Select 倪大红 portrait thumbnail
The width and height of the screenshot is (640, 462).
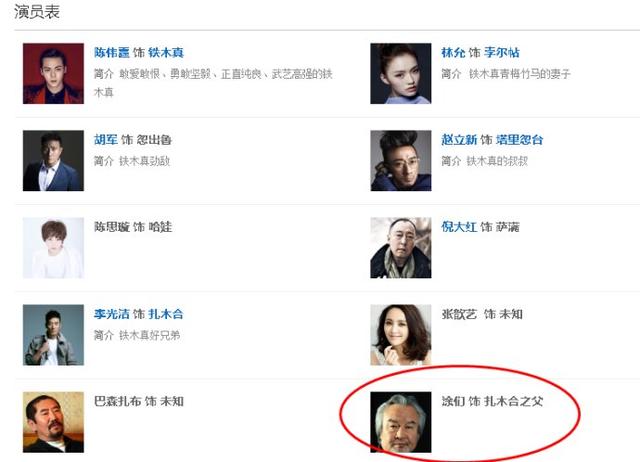(x=401, y=248)
